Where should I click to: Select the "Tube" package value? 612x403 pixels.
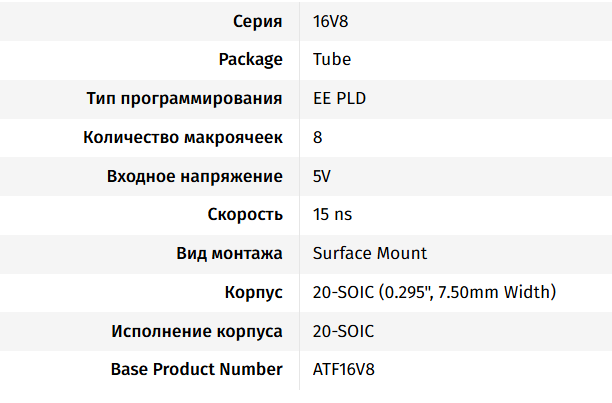click(x=332, y=59)
